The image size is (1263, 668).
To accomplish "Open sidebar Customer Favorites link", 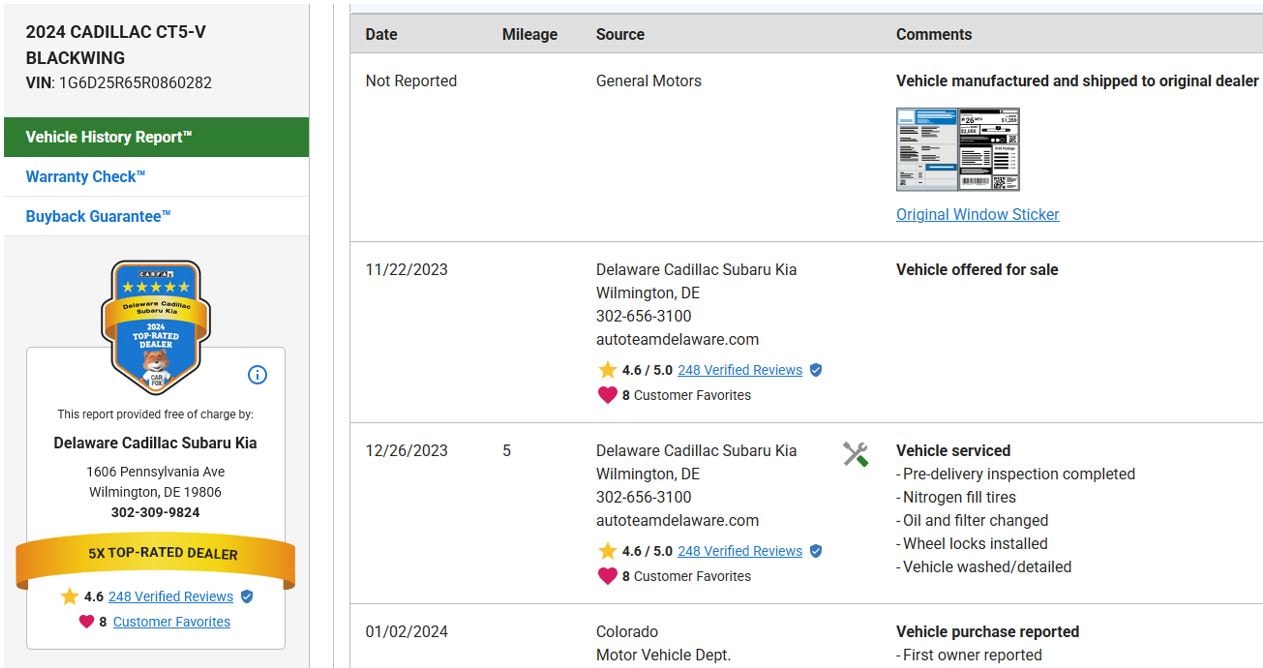I will [171, 622].
